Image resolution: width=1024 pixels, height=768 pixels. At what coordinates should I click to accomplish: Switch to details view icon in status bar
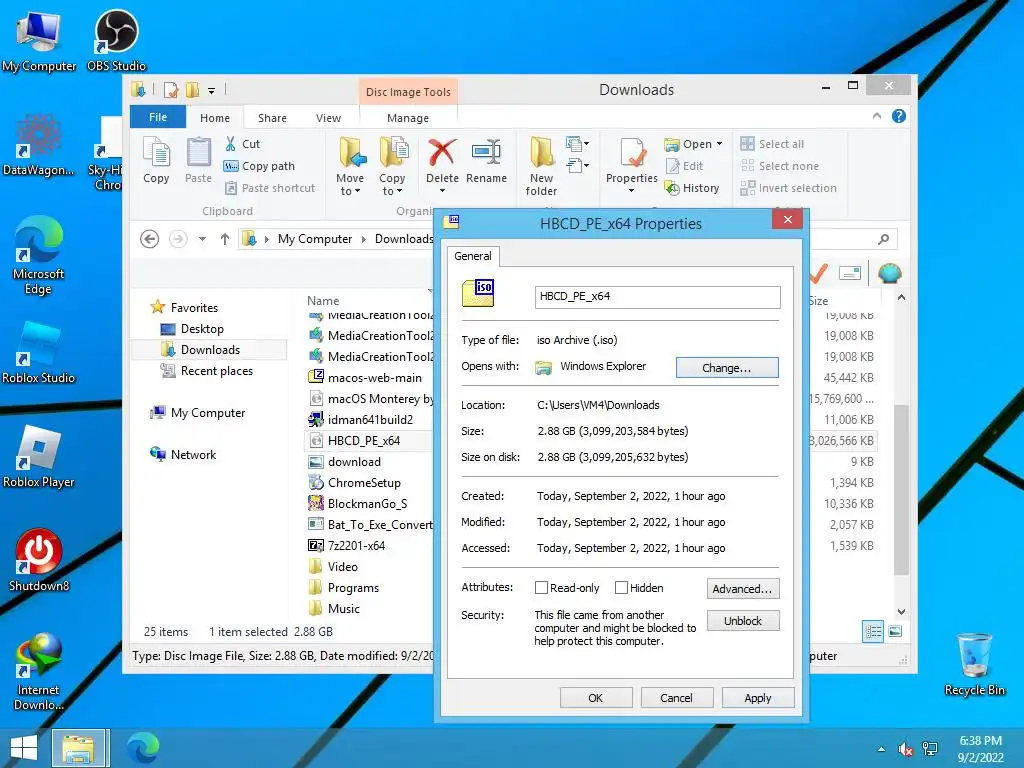[873, 632]
